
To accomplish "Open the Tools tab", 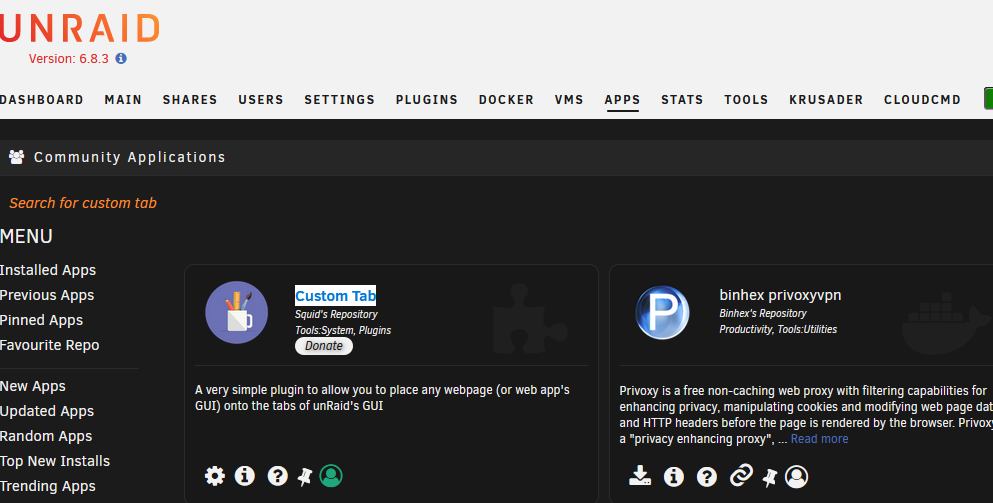I will click(x=746, y=99).
